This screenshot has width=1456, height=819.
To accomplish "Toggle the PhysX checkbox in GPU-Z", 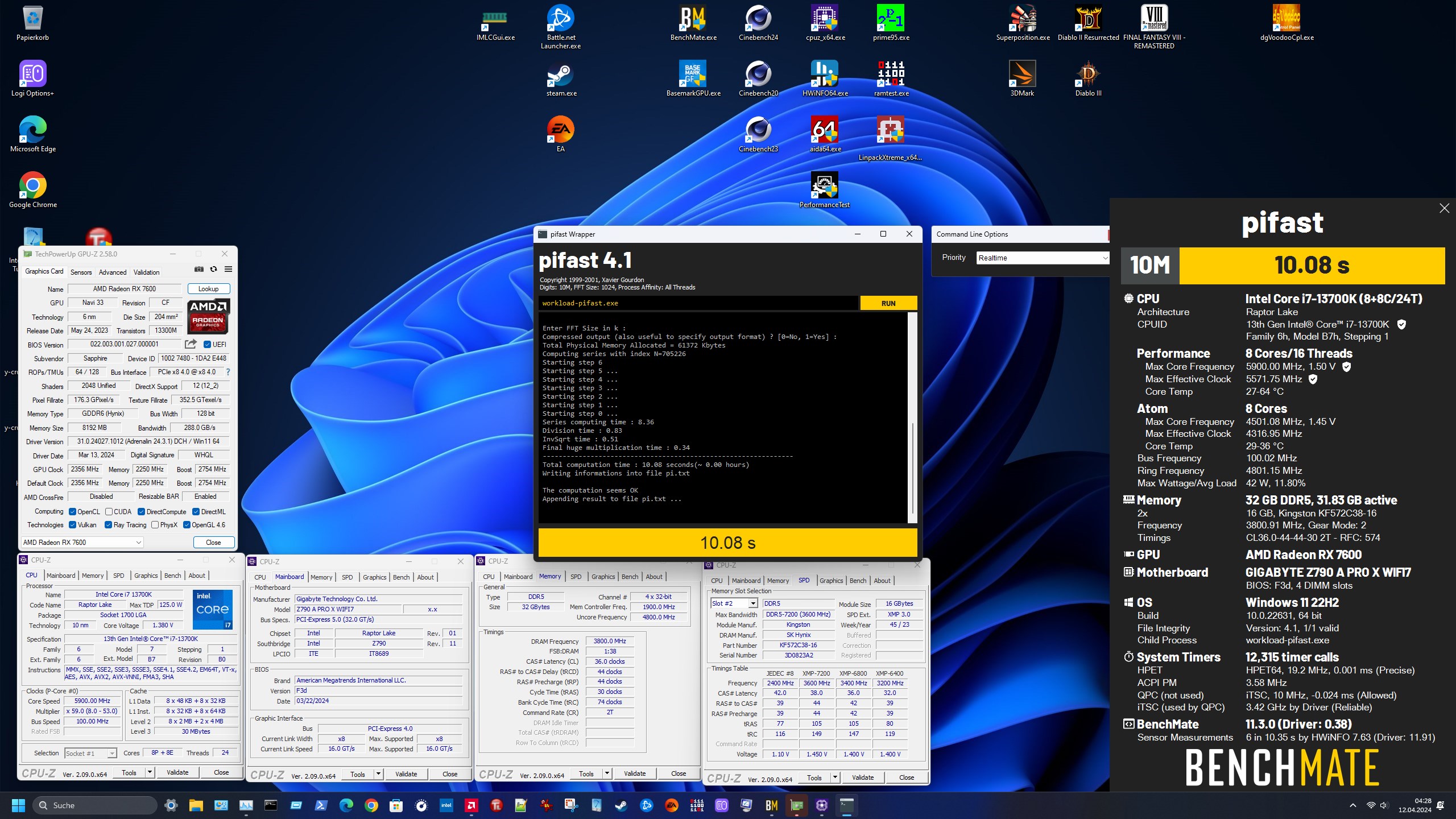I will pos(155,524).
